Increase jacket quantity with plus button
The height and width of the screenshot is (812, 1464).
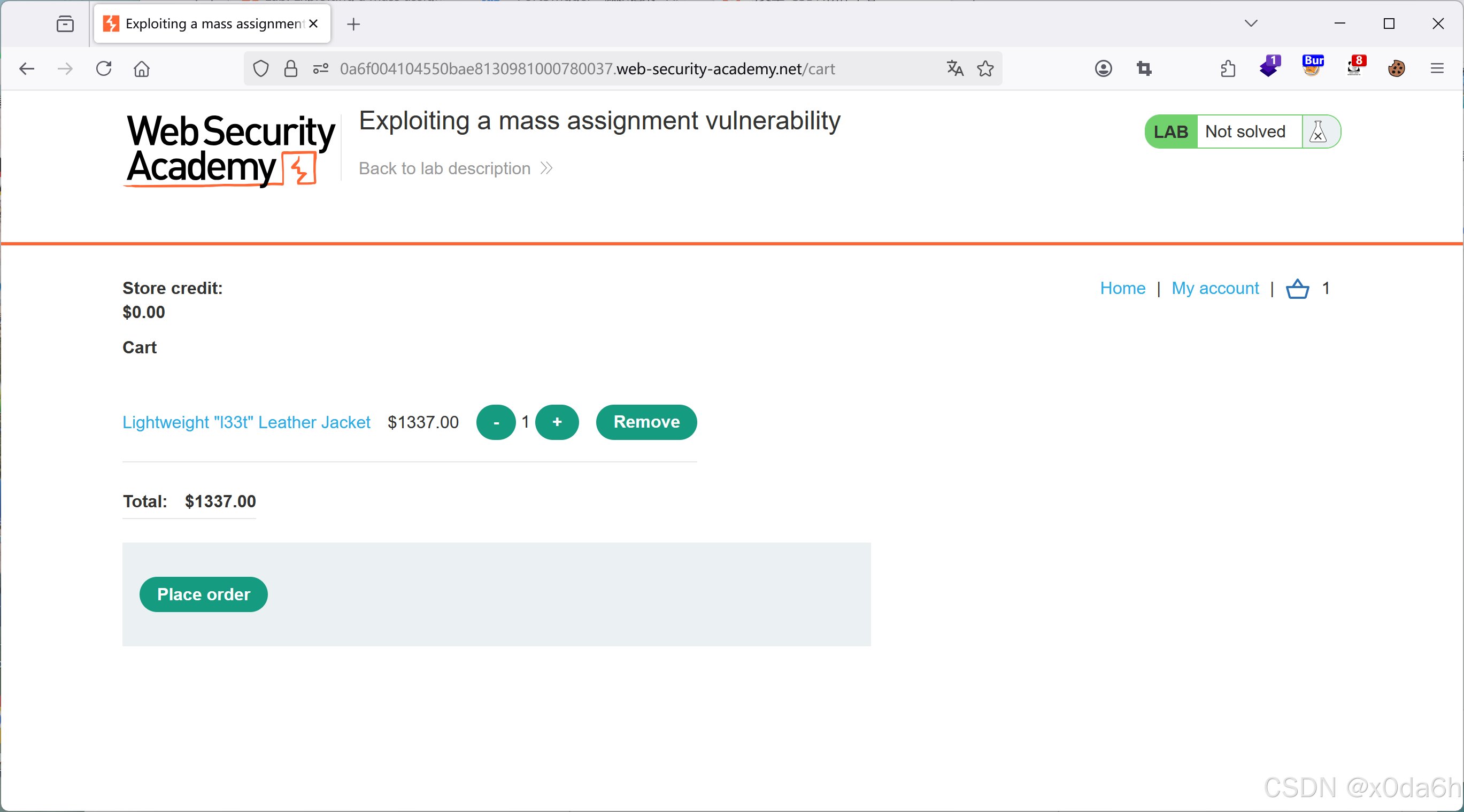click(557, 422)
